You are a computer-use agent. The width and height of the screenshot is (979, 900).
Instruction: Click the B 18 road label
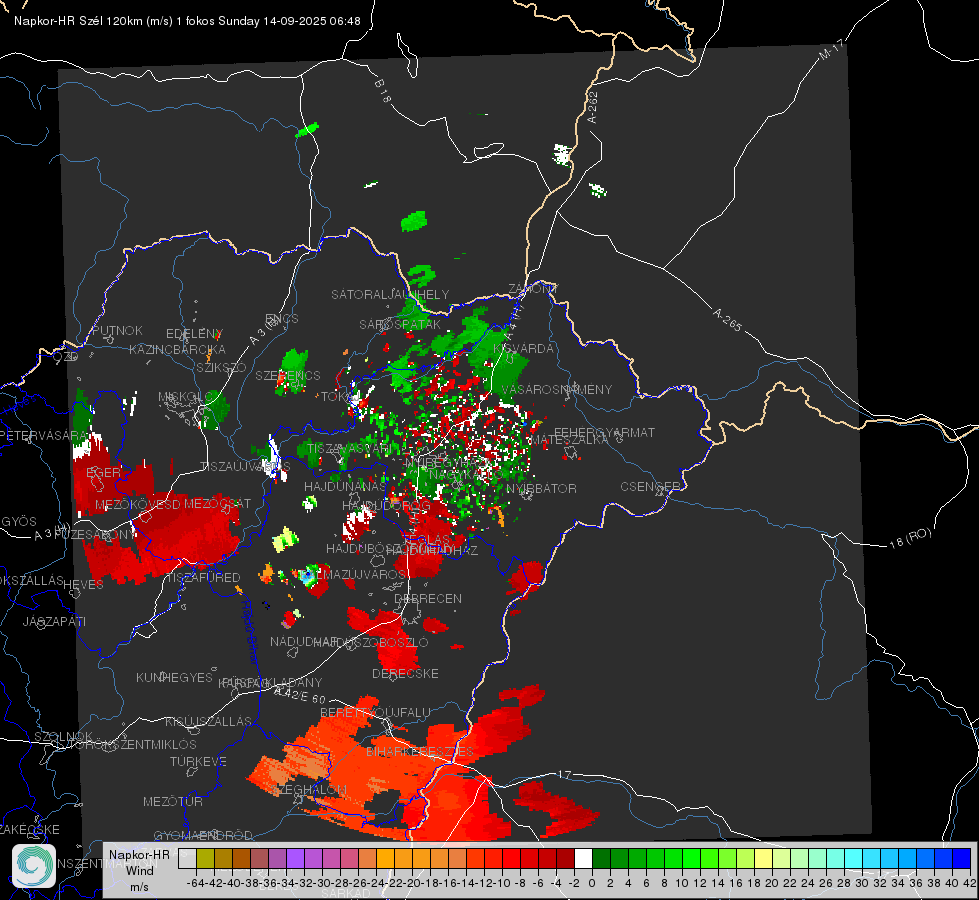click(382, 91)
